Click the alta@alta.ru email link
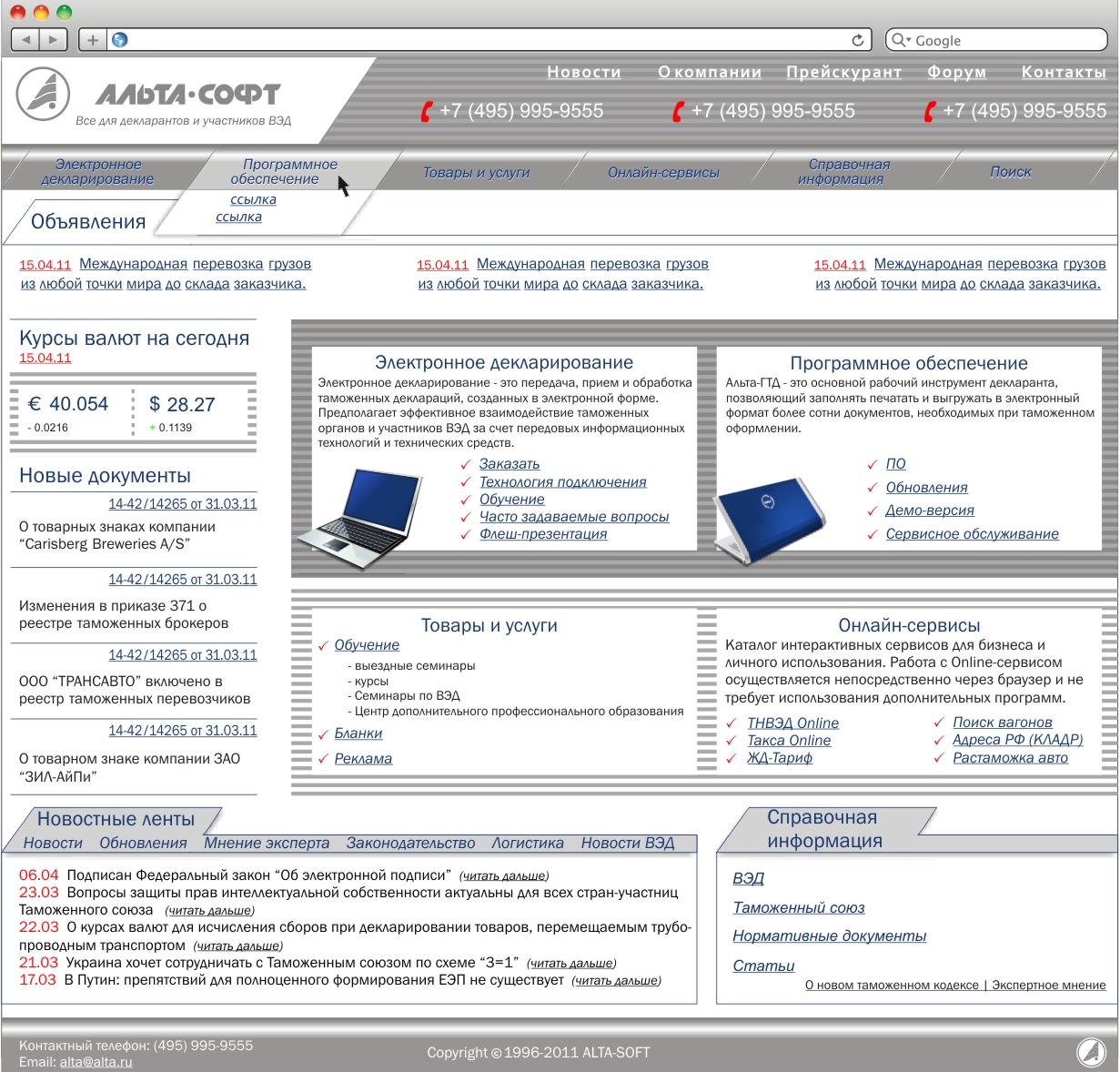Viewport: 1120px width, 1072px height. (96, 1061)
